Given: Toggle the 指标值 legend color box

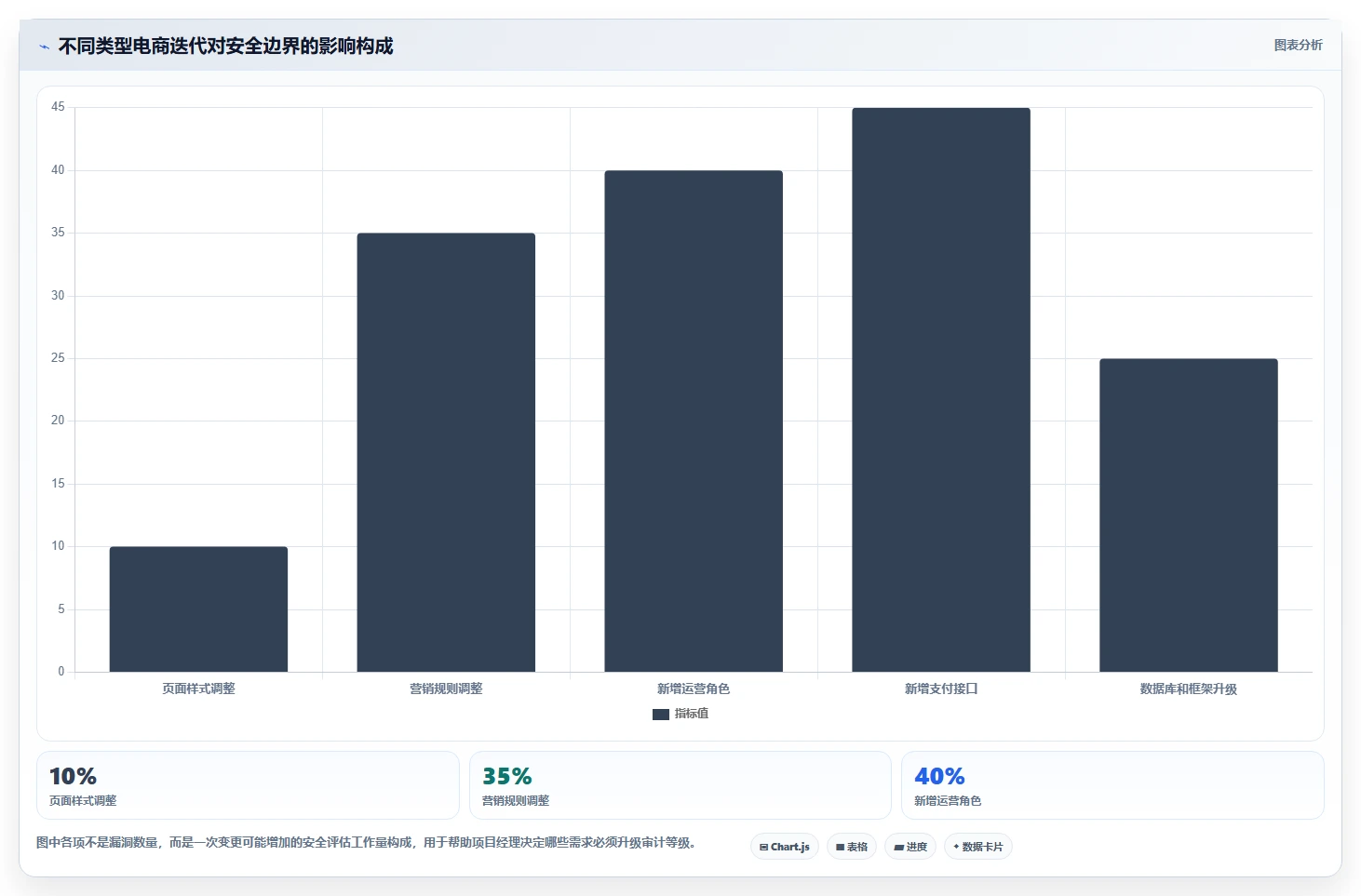Looking at the screenshot, I should point(661,714).
